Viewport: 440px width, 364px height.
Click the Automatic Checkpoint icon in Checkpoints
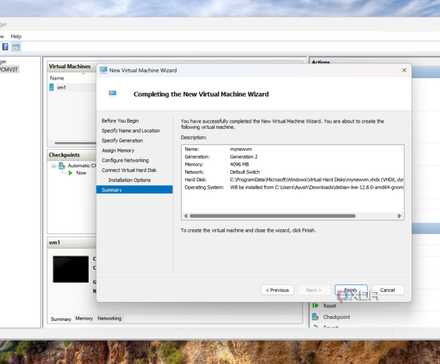(62, 165)
